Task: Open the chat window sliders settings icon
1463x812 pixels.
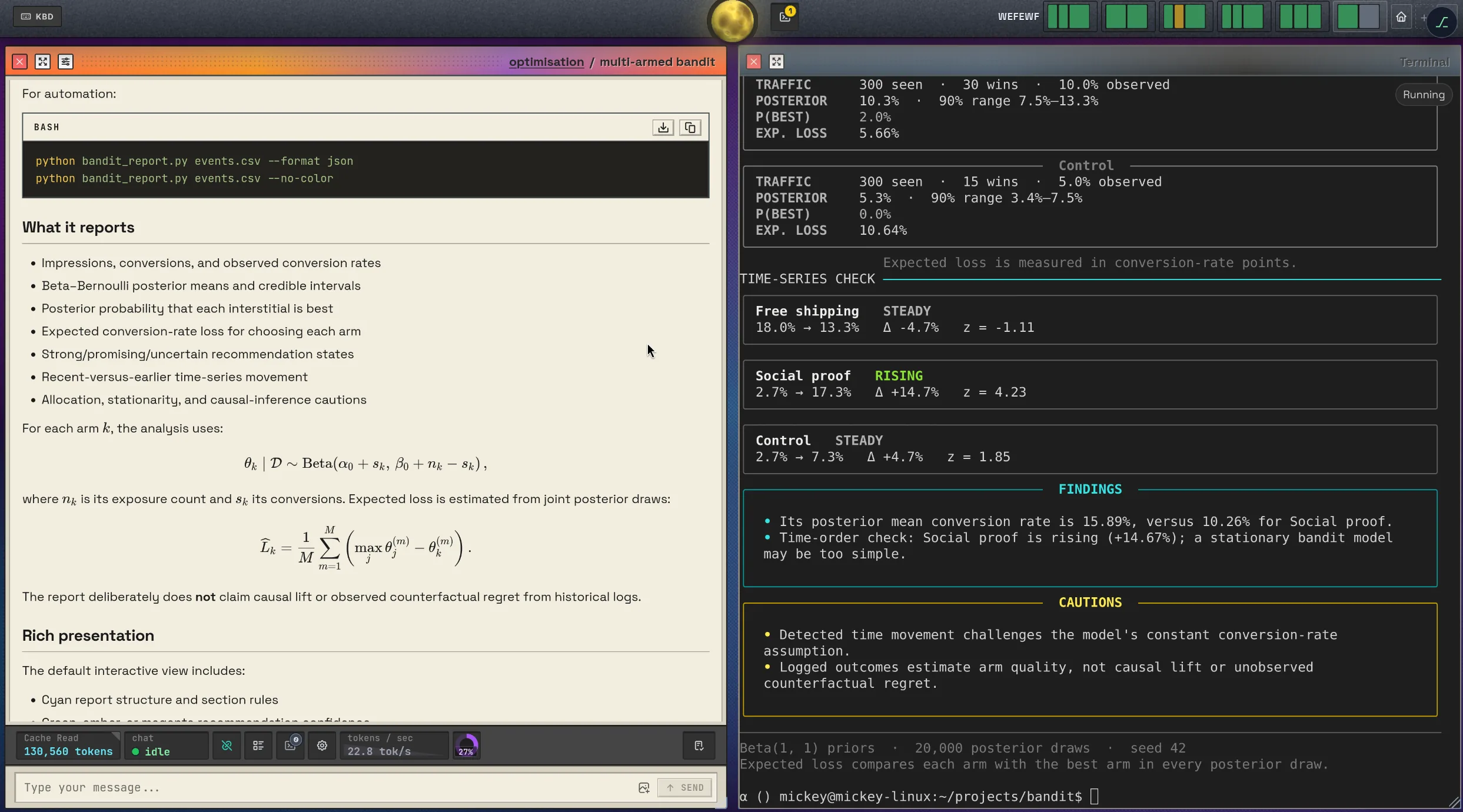Action: click(x=65, y=62)
